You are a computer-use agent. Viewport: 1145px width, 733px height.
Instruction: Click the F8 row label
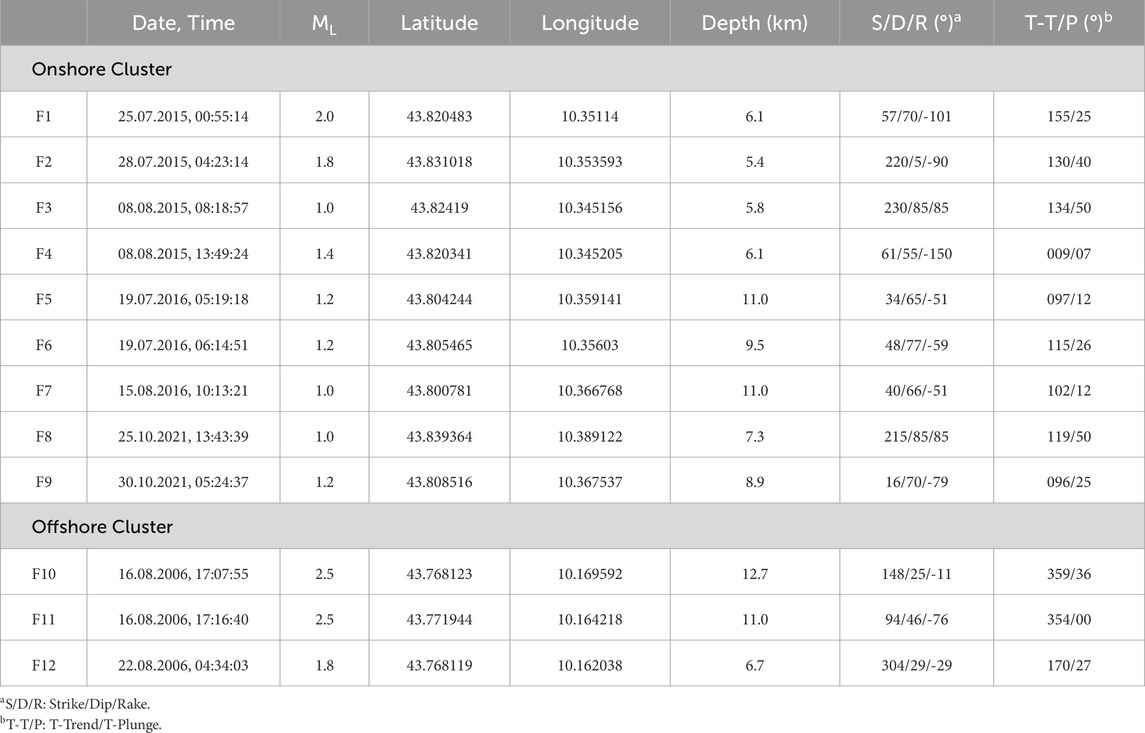point(44,437)
